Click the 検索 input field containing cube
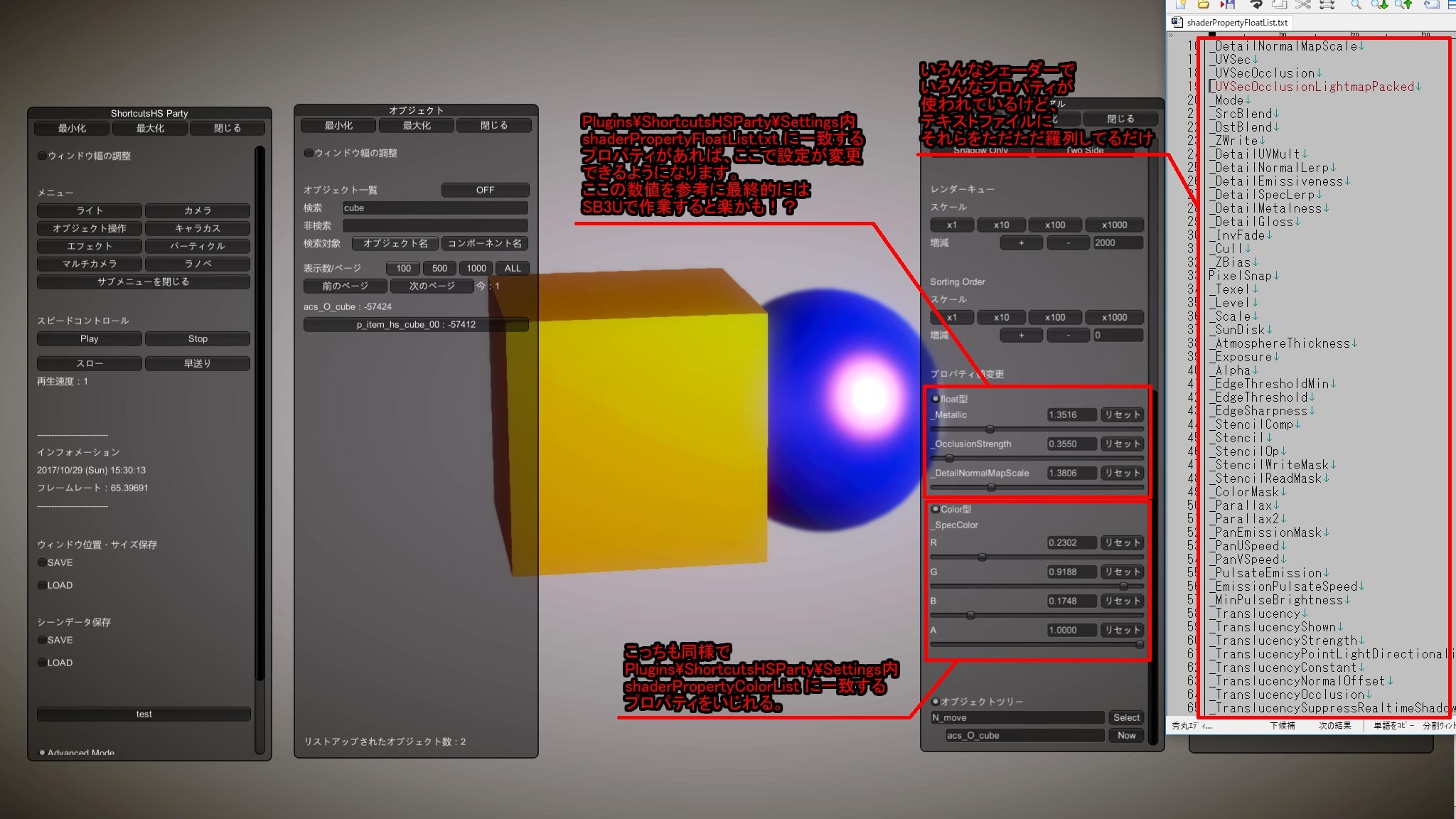This screenshot has width=1456, height=819. click(434, 208)
